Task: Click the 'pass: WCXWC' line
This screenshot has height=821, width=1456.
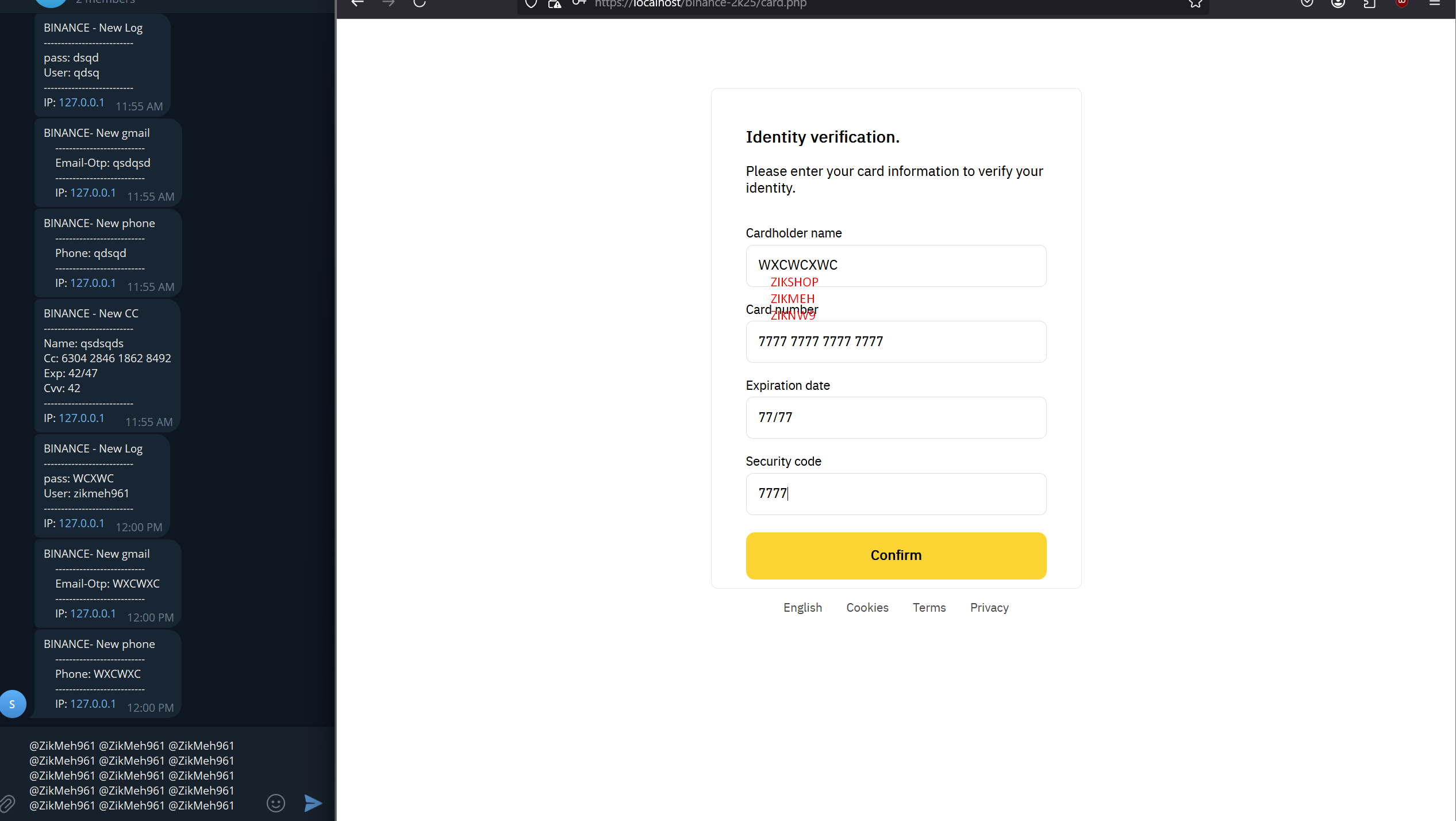Action: coord(79,478)
